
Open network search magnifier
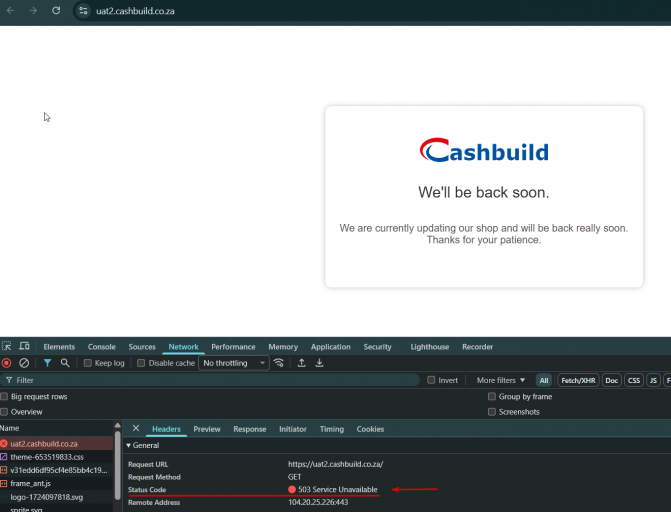click(x=65, y=363)
